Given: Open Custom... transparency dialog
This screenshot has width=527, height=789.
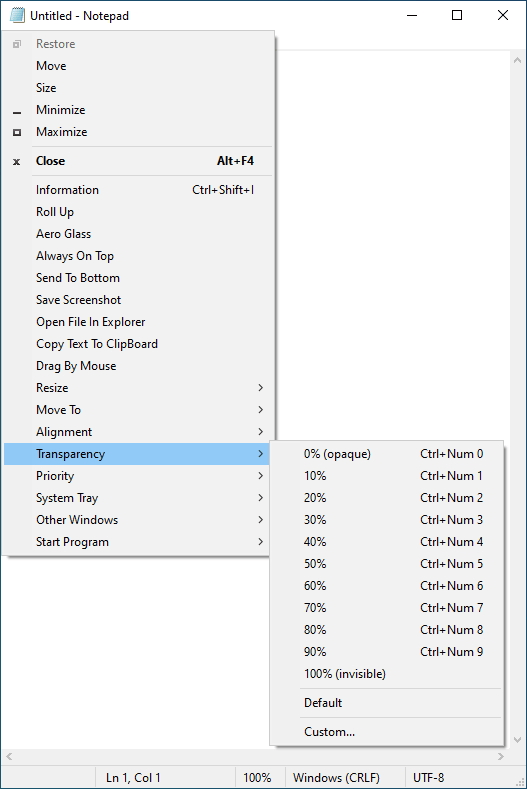Looking at the screenshot, I should (387, 732).
